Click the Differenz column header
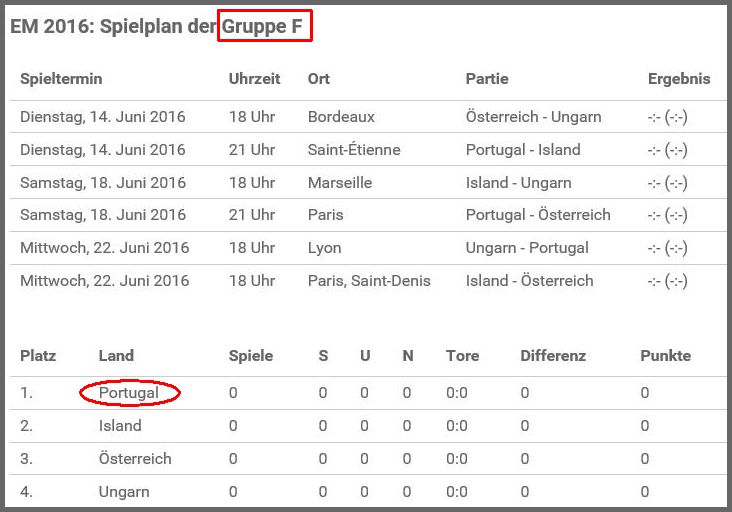 click(553, 356)
